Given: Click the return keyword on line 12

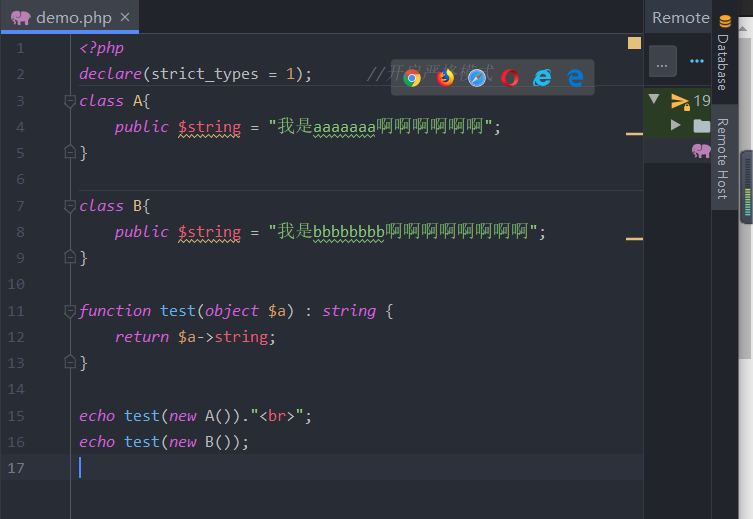Looking at the screenshot, I should pos(142,337).
